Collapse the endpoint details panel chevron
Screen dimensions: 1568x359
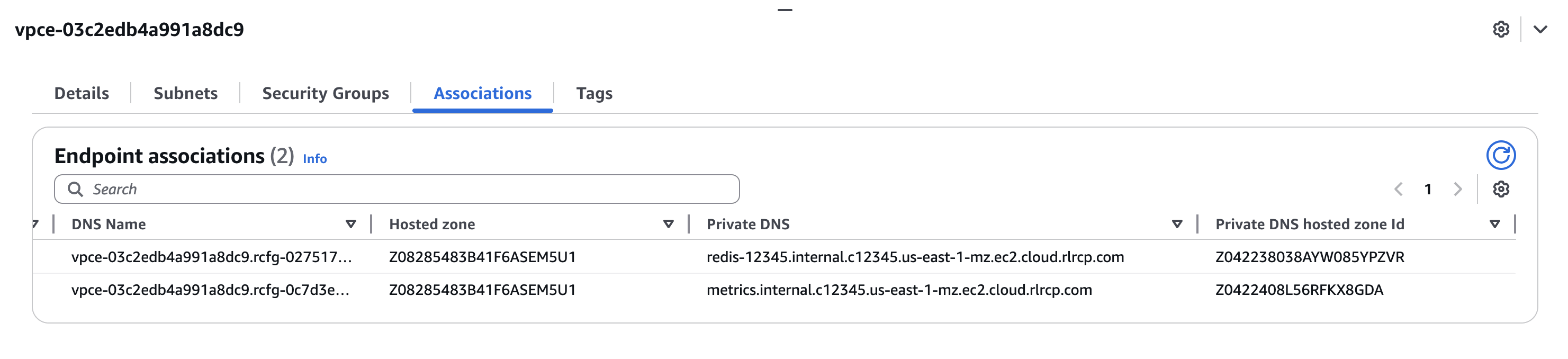pos(1540,29)
